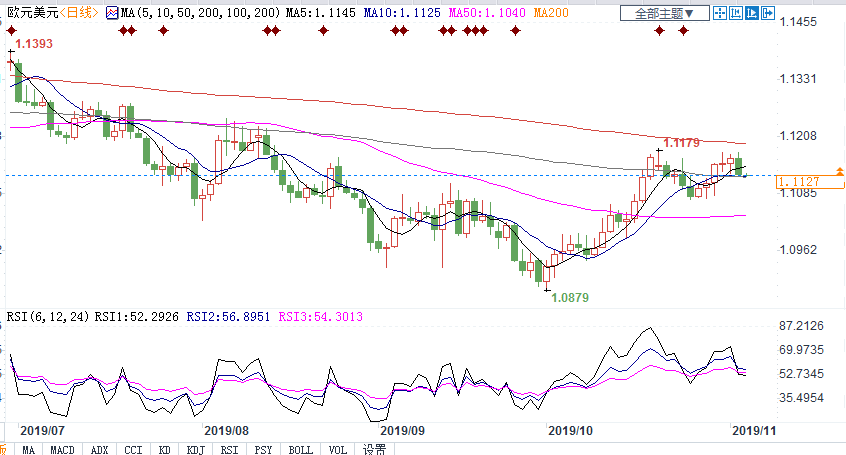846x455 pixels.
Task: Select the ADX indicator tab
Action: (x=99, y=450)
